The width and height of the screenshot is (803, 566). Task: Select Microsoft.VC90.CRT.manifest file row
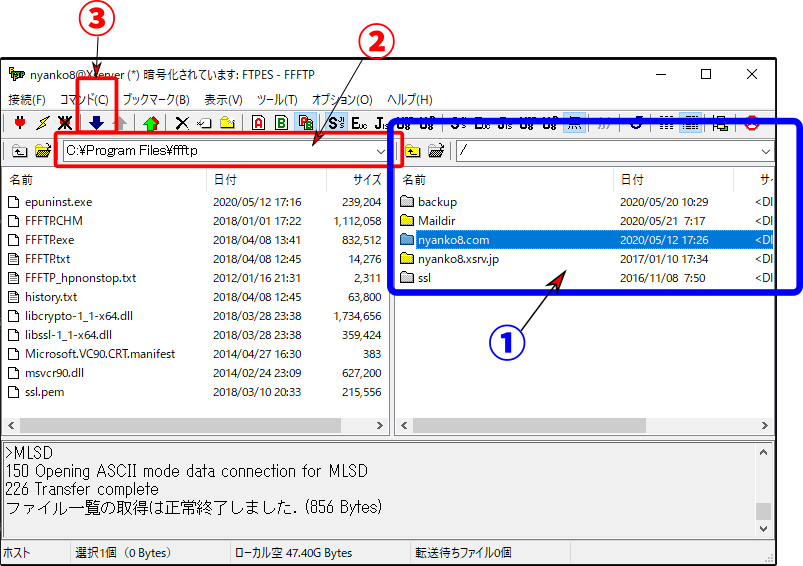[195, 353]
